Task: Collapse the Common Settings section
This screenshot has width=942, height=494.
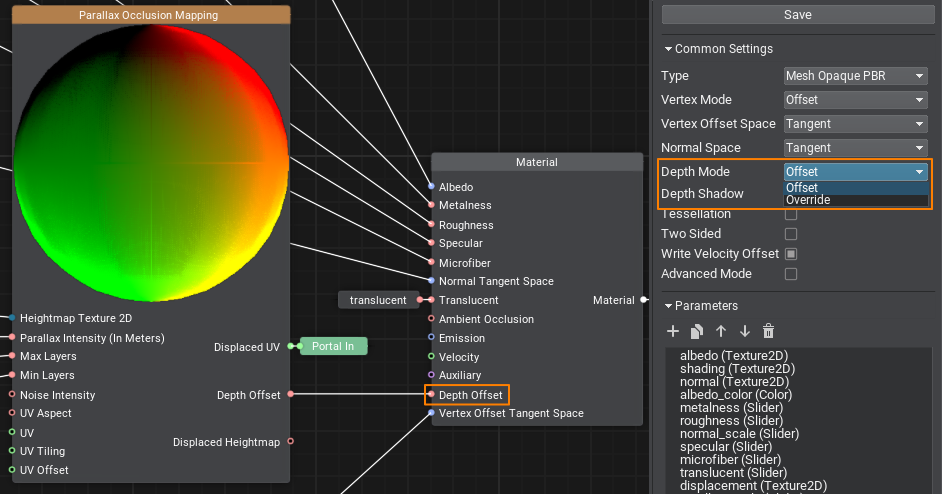Action: coord(668,49)
